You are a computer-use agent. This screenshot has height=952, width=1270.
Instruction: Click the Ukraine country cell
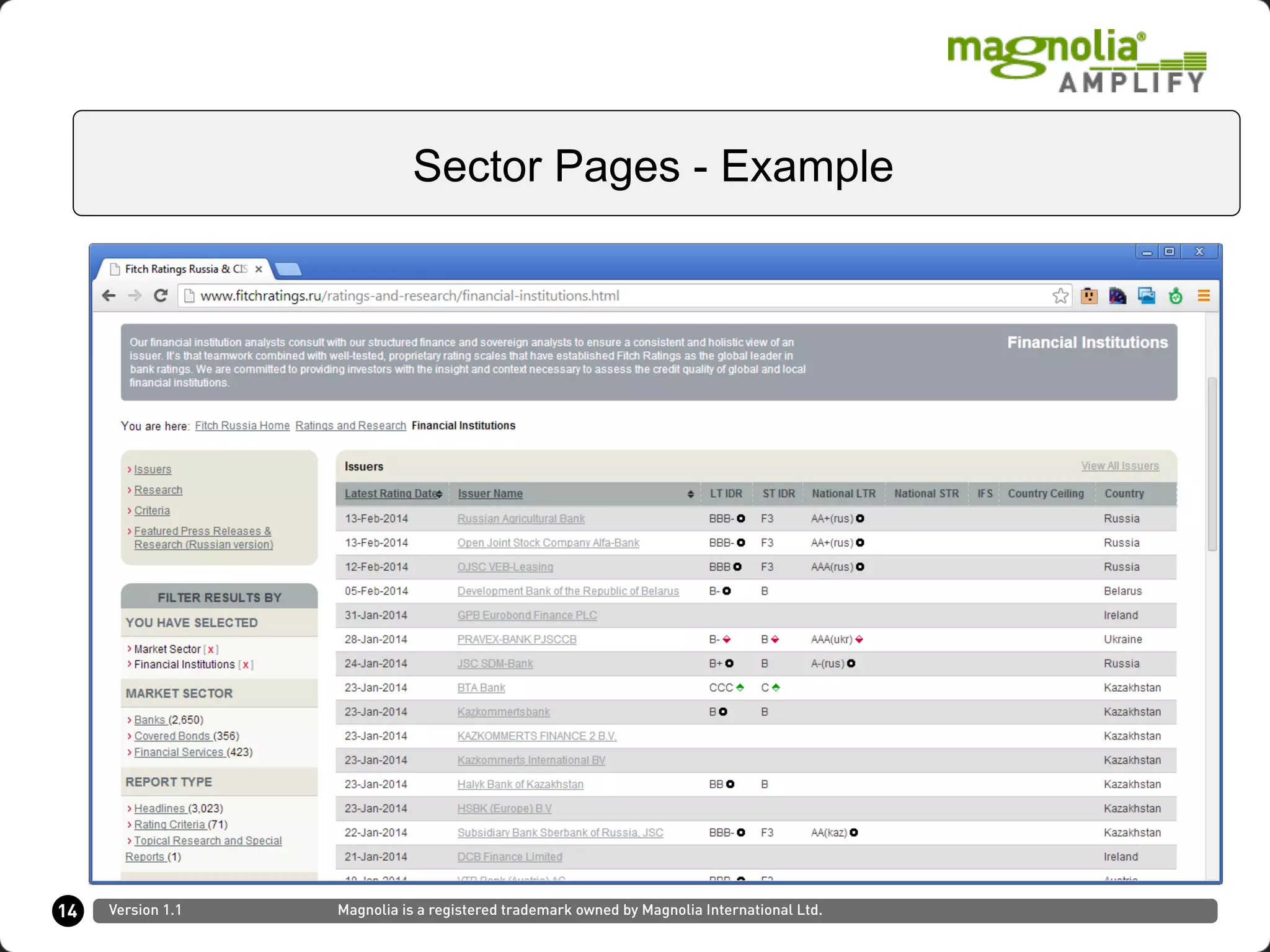(x=1122, y=640)
